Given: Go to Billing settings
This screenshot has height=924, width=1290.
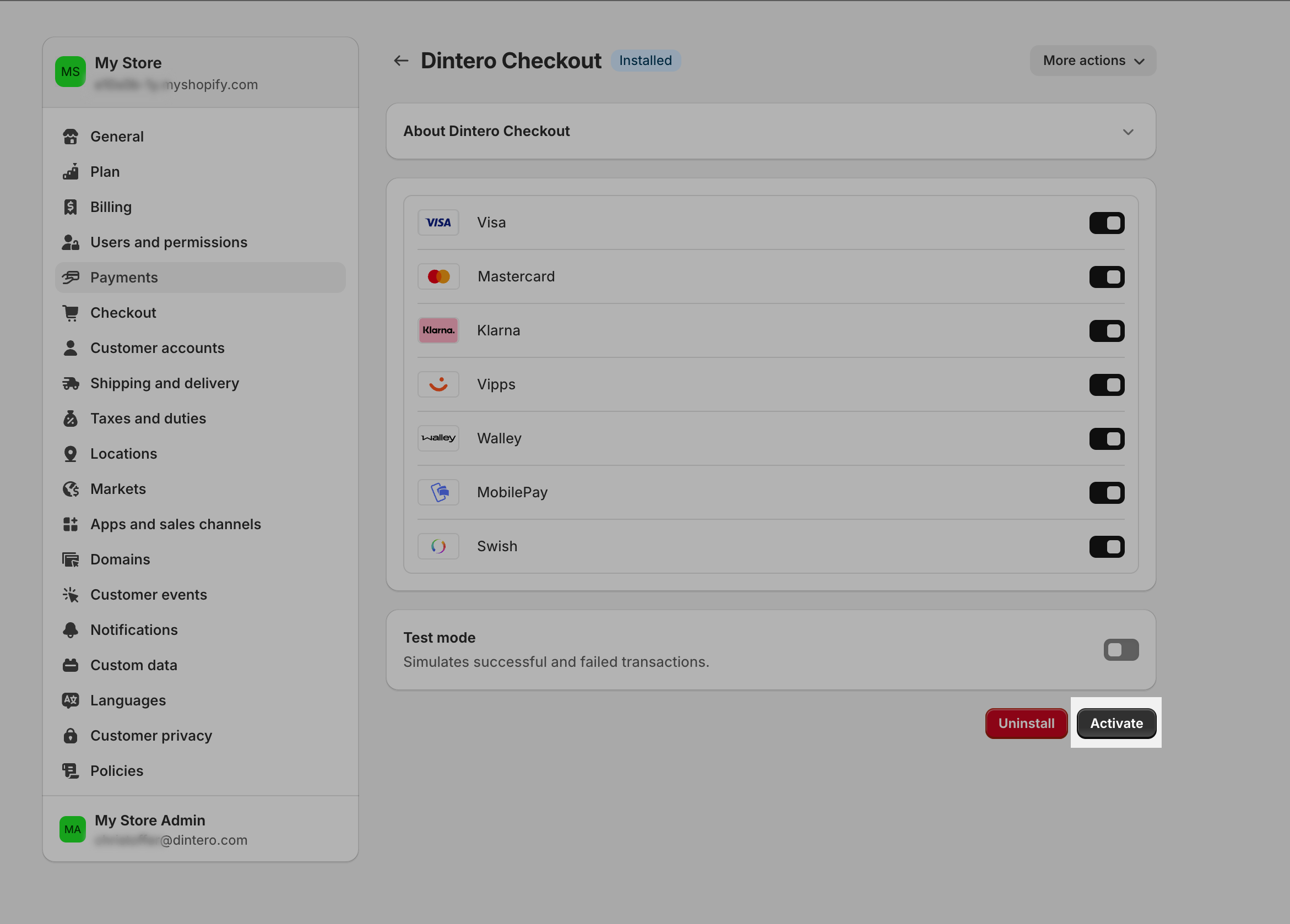Looking at the screenshot, I should tap(200, 207).
